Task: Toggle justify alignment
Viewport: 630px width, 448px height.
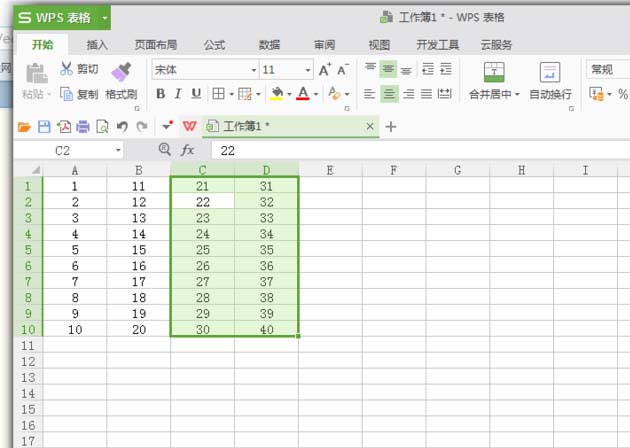Action: 426,94
